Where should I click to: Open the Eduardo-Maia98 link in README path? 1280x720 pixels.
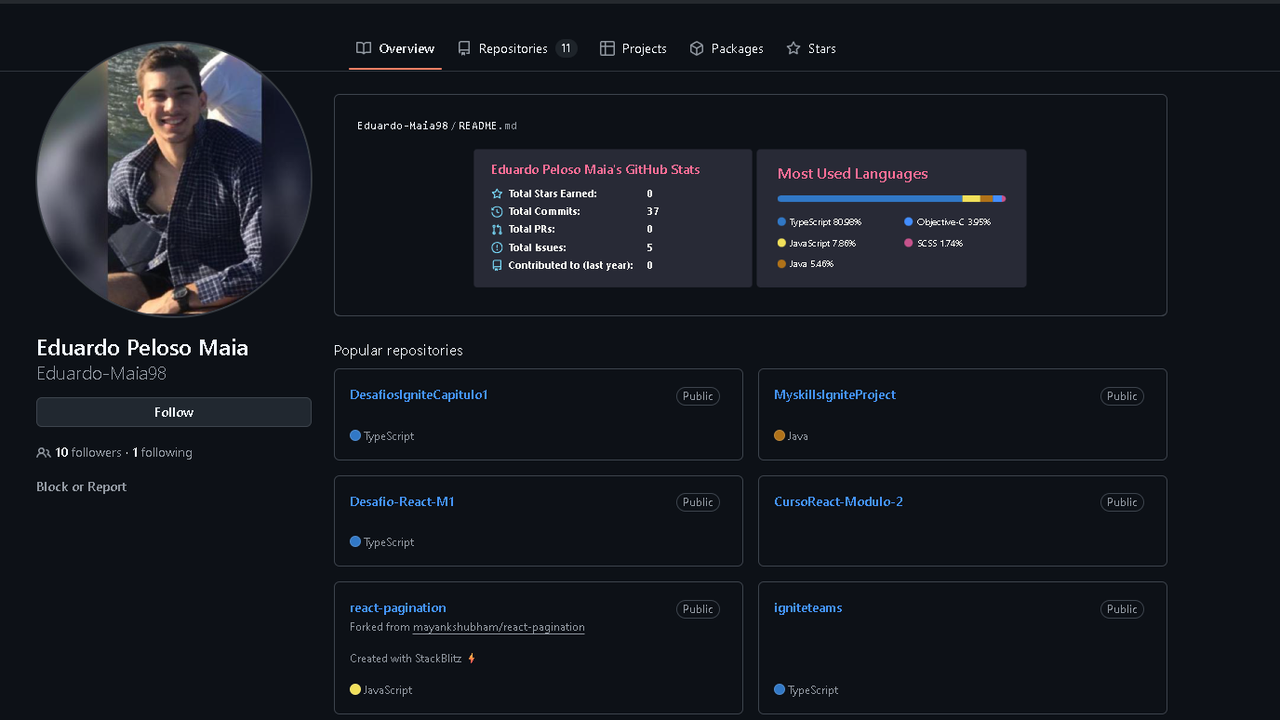click(x=403, y=126)
